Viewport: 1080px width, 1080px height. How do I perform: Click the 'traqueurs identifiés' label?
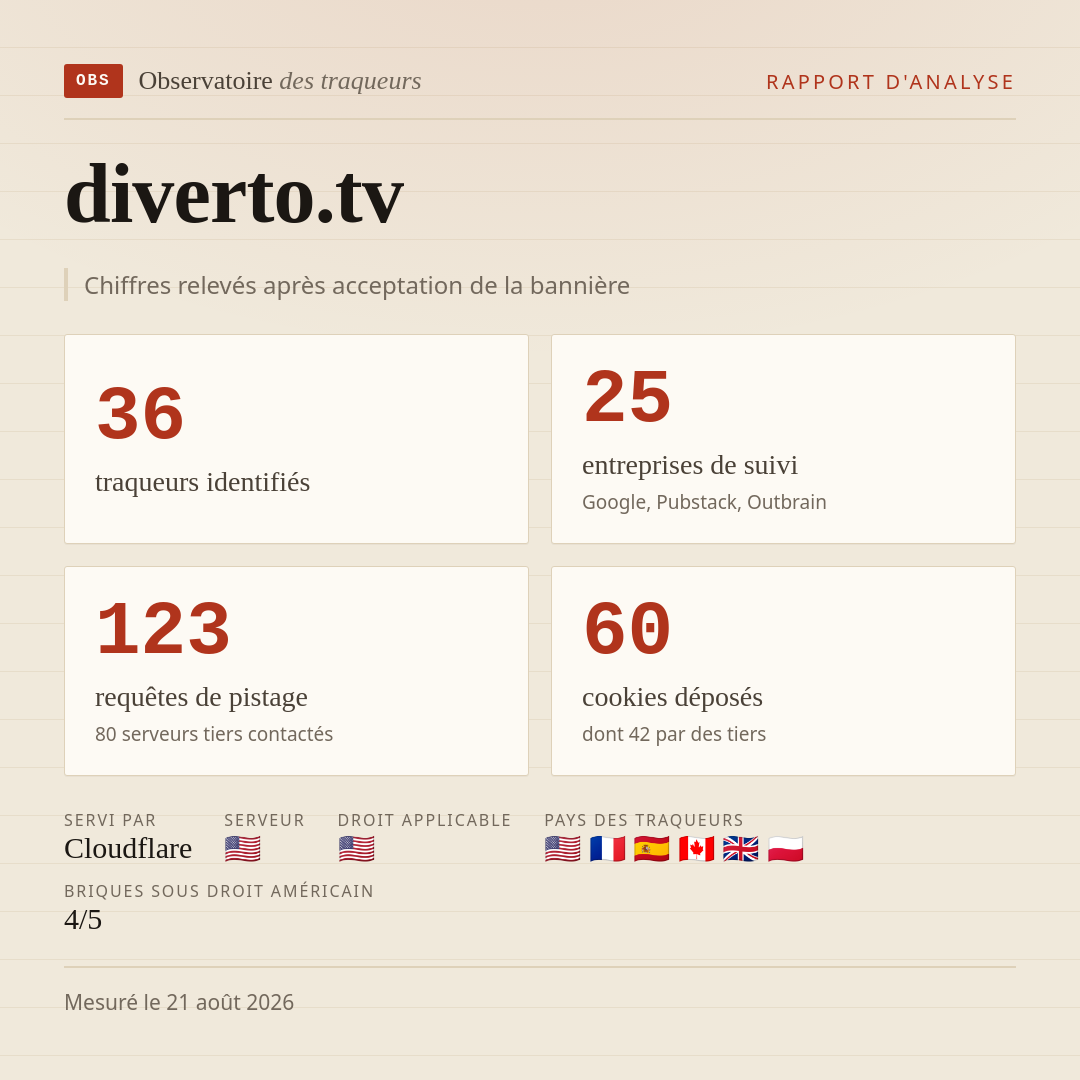(202, 482)
